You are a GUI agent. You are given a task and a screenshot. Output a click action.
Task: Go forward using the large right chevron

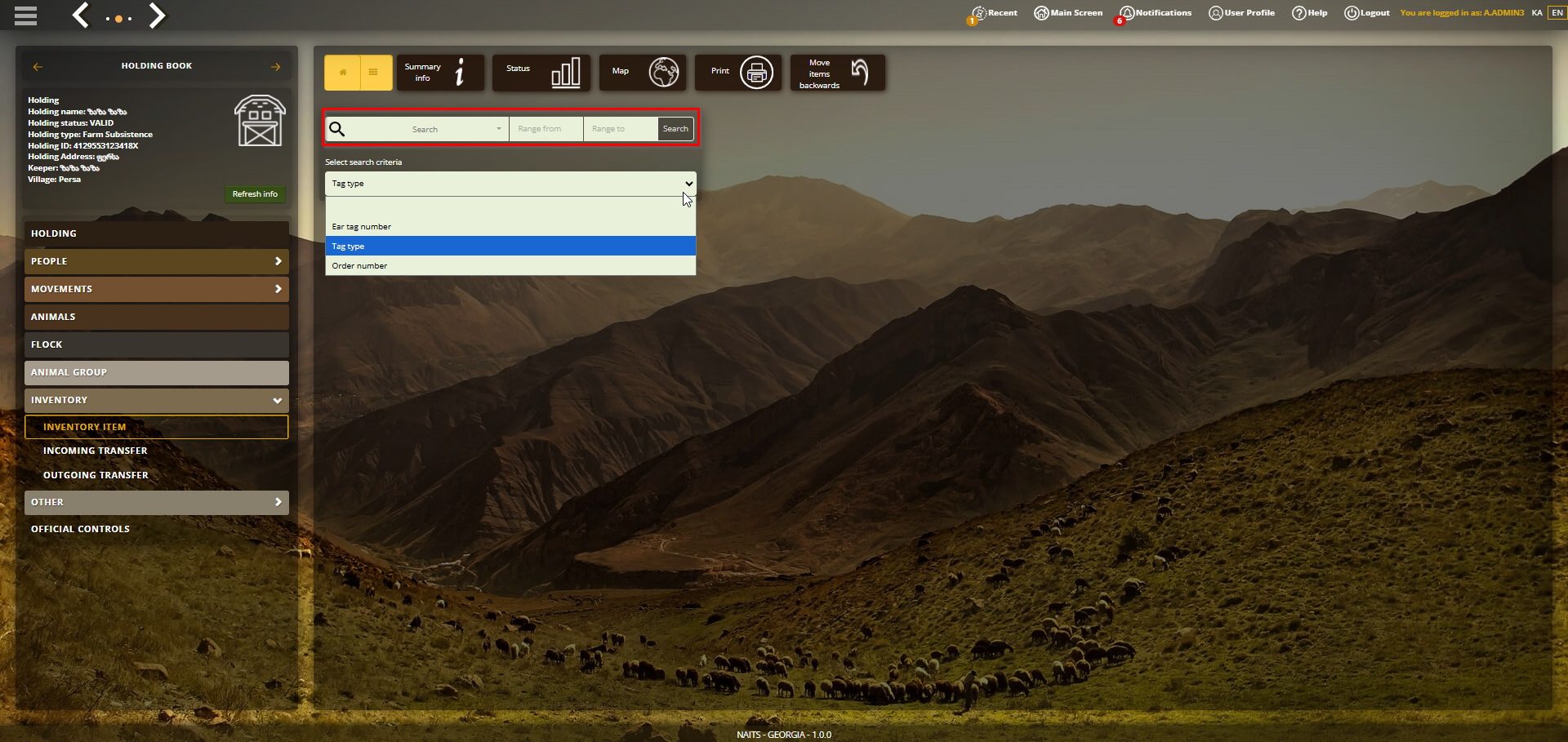[157, 15]
